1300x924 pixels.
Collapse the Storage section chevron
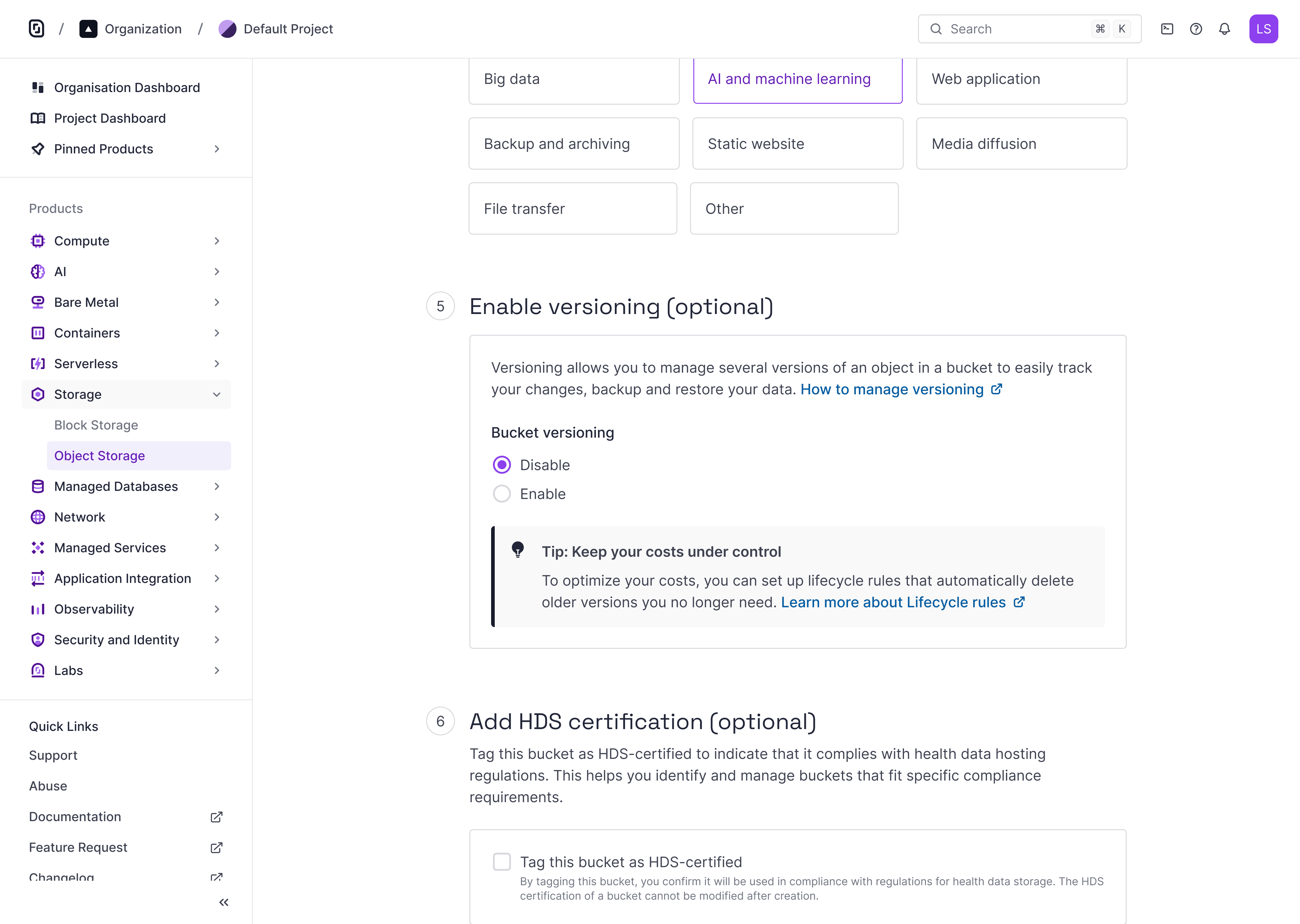click(x=216, y=394)
